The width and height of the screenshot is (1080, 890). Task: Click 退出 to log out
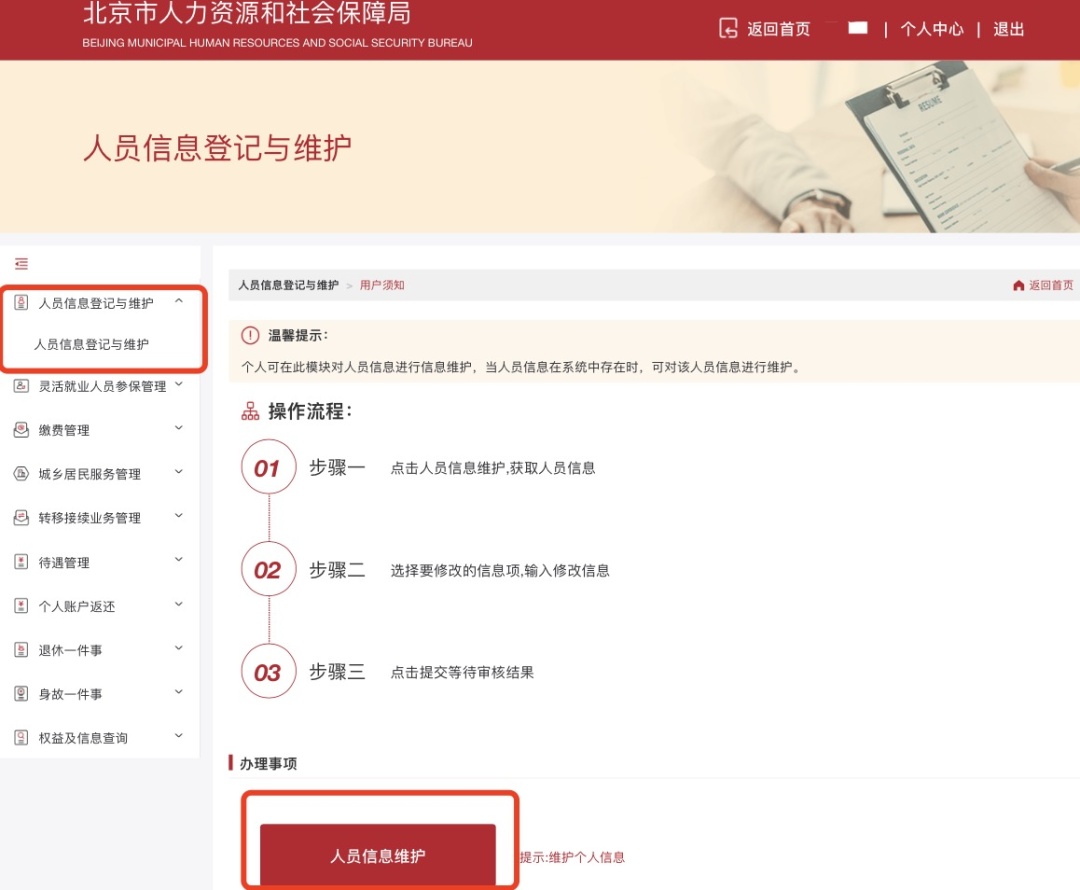point(1007,29)
